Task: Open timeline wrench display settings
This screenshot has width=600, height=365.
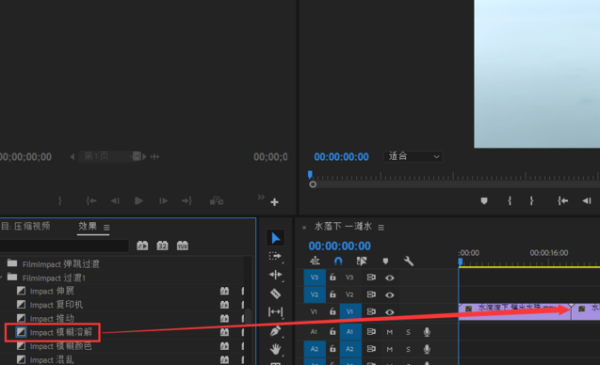Action: pos(408,261)
